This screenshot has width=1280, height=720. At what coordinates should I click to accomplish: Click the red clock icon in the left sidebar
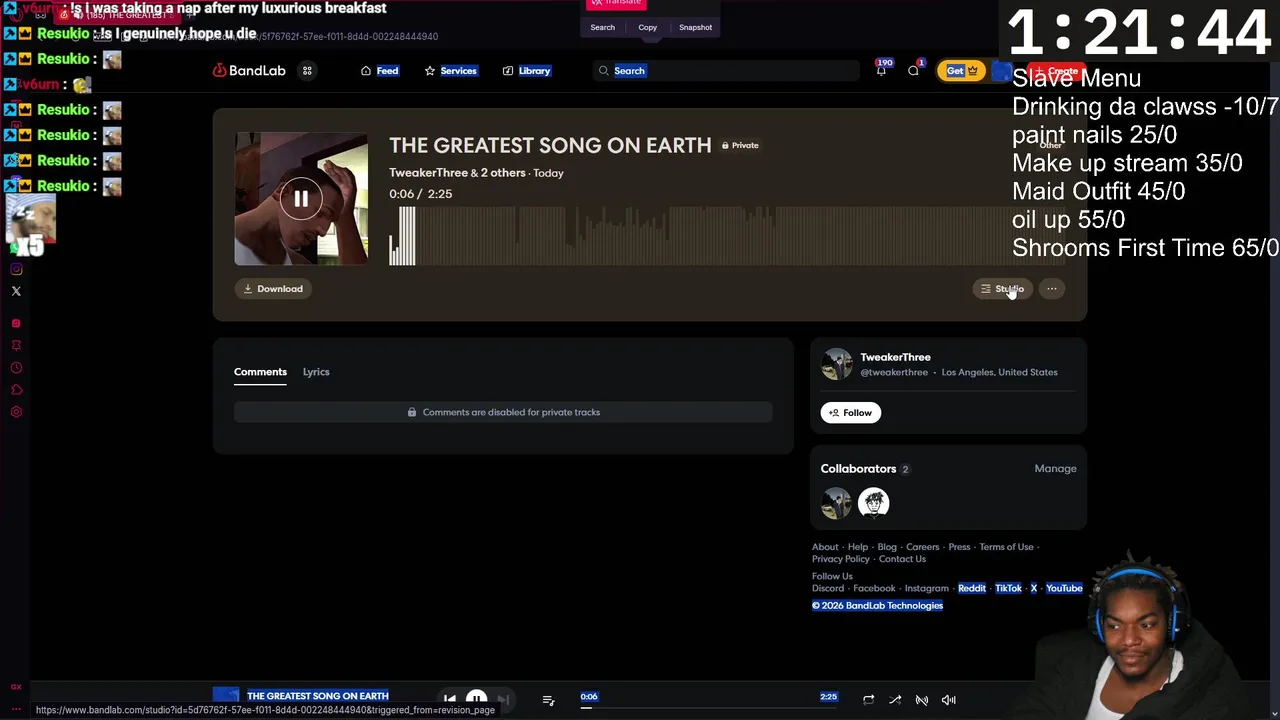pos(16,368)
